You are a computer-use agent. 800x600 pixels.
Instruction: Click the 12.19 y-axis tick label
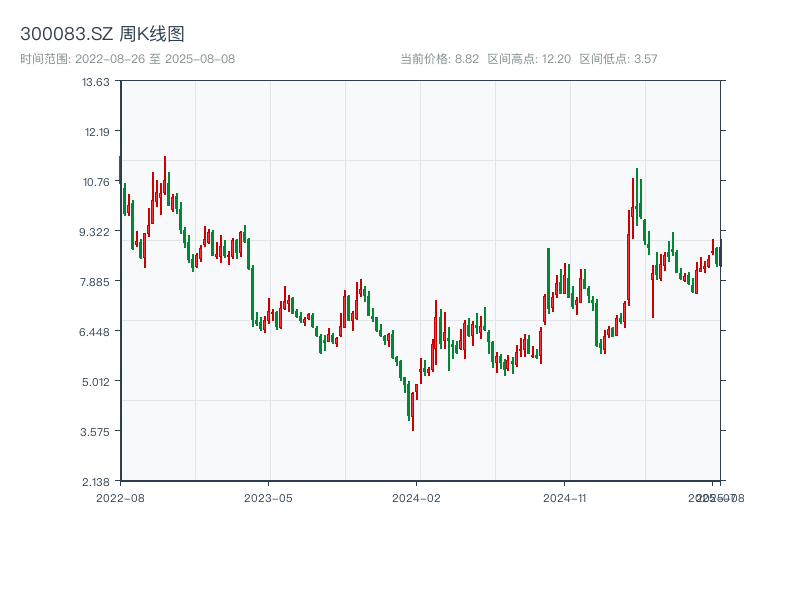tap(96, 132)
